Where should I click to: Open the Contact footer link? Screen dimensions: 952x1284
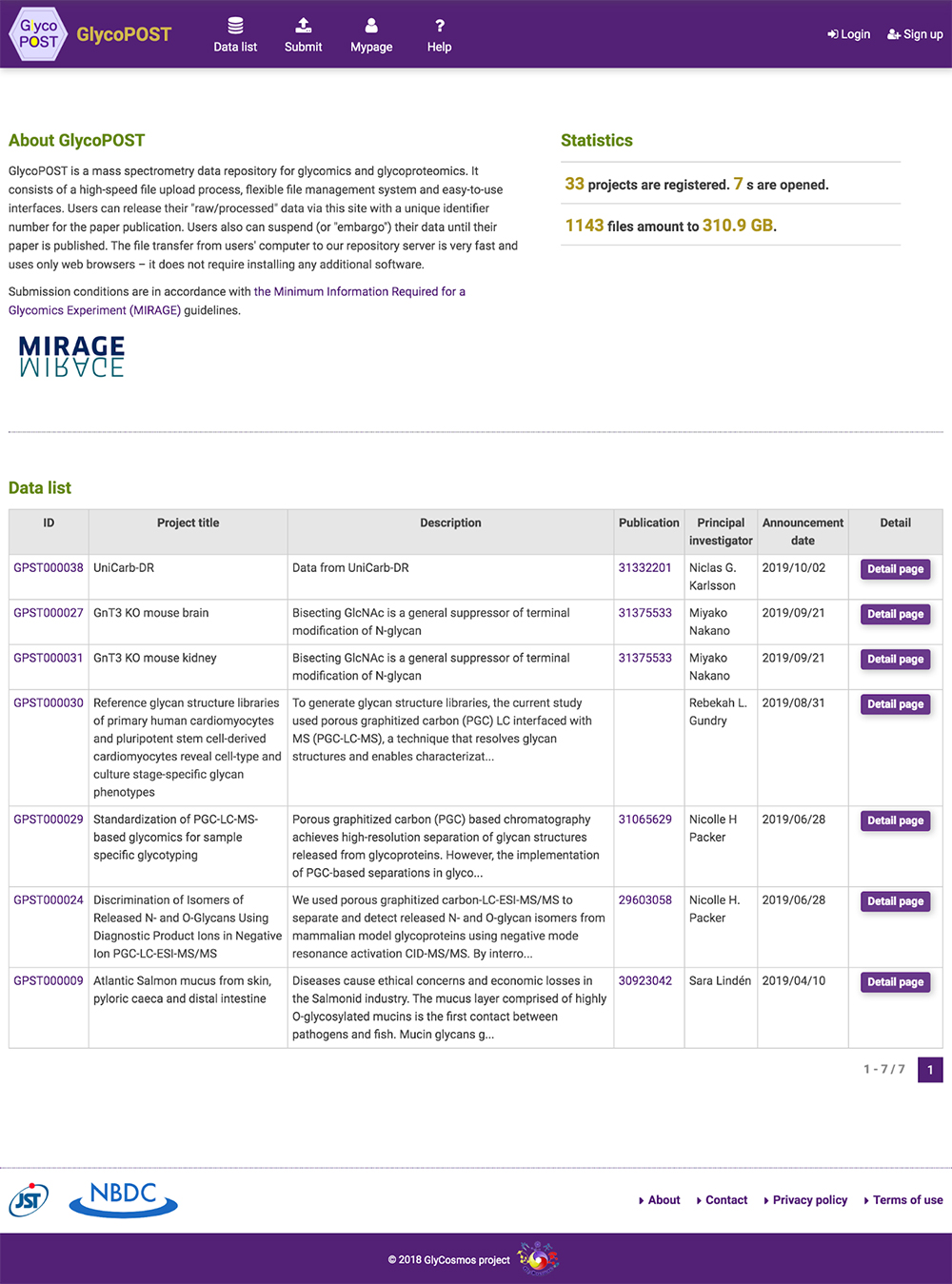722,1200
